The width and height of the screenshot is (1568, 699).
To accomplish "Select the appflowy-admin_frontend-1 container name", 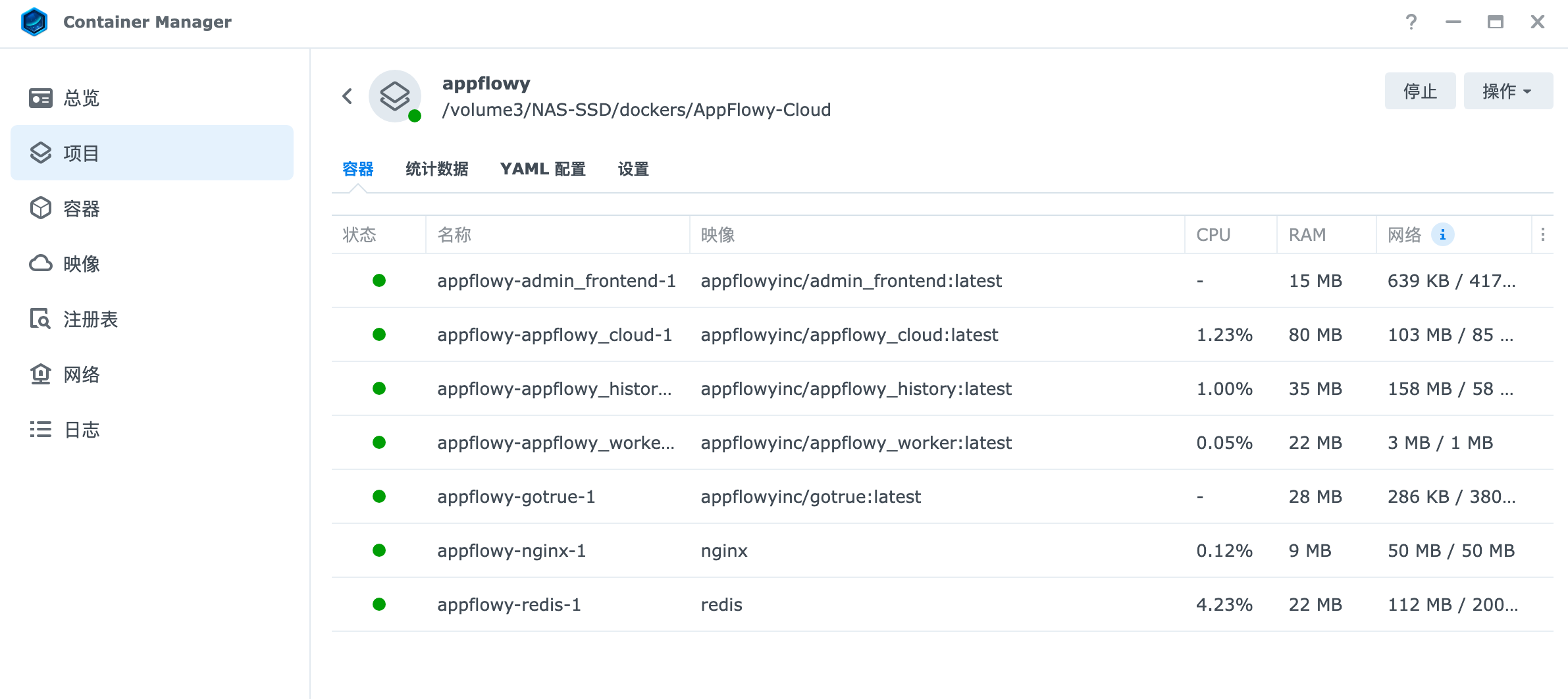I will click(556, 281).
